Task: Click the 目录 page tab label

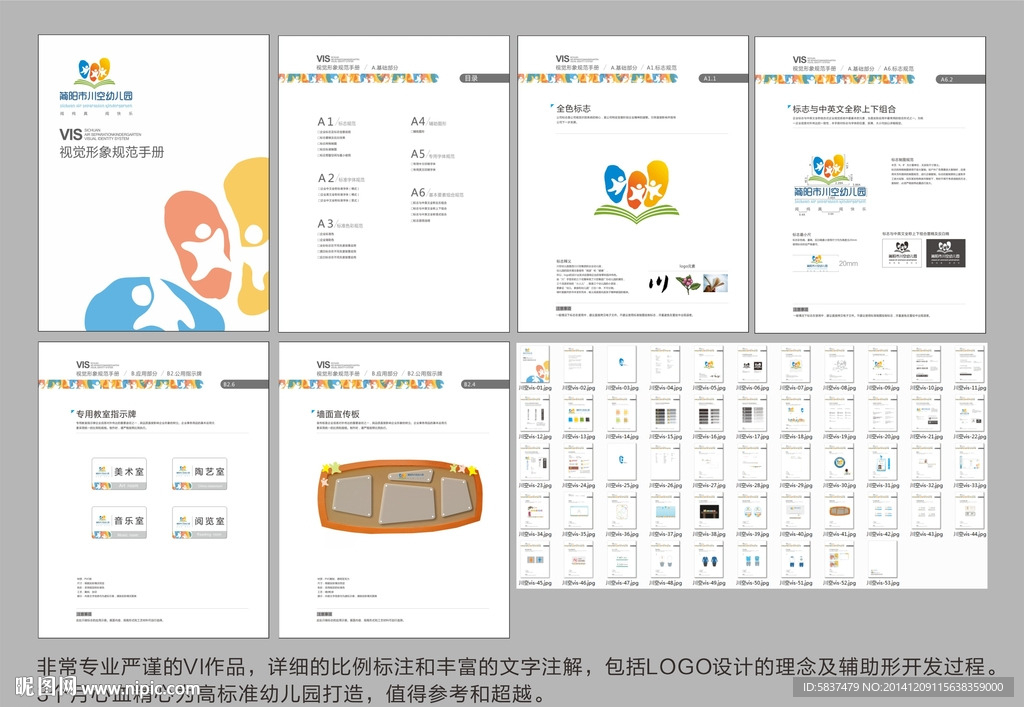Action: [x=471, y=78]
